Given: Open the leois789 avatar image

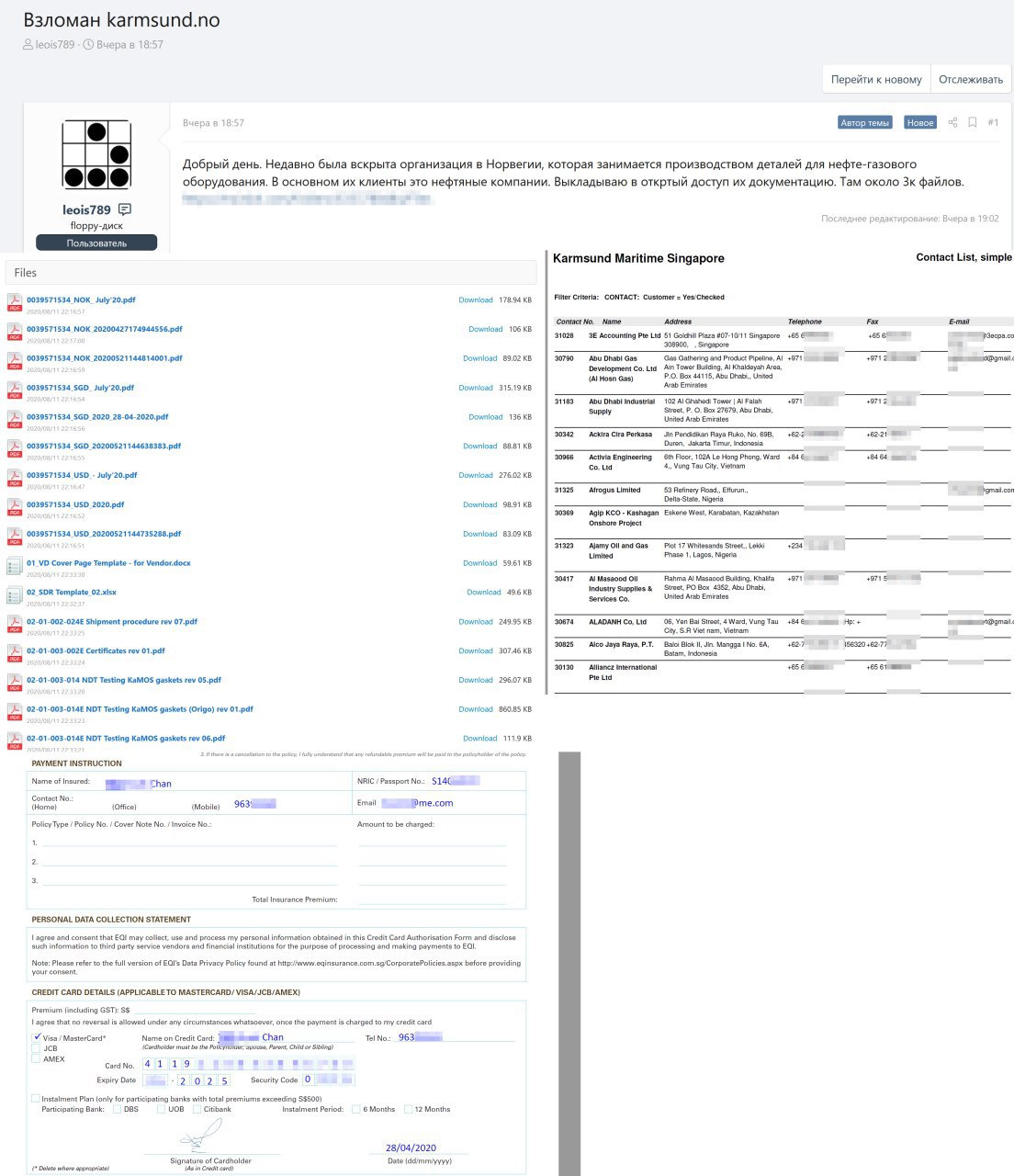Looking at the screenshot, I should coord(96,155).
